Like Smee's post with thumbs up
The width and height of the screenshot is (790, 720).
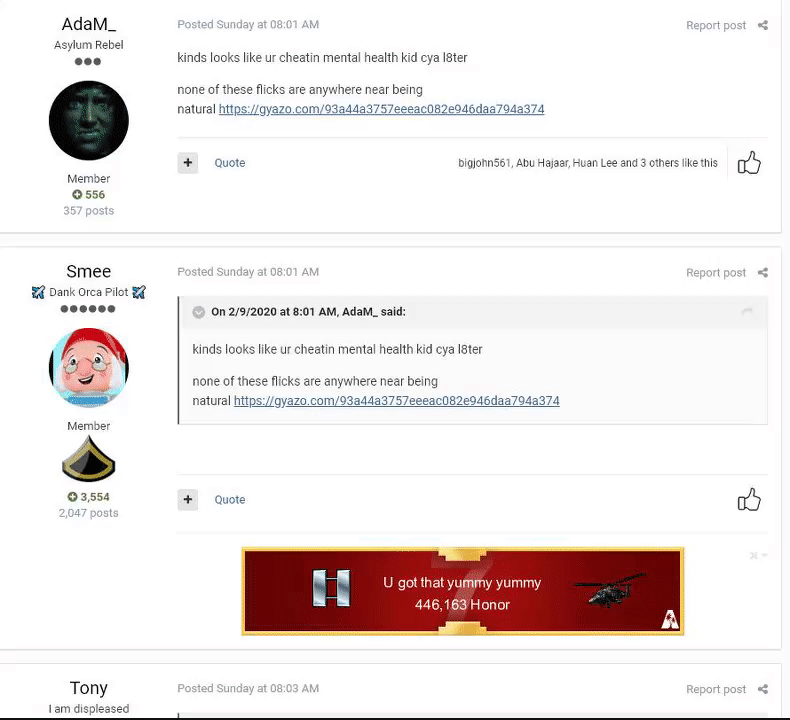[x=749, y=499]
